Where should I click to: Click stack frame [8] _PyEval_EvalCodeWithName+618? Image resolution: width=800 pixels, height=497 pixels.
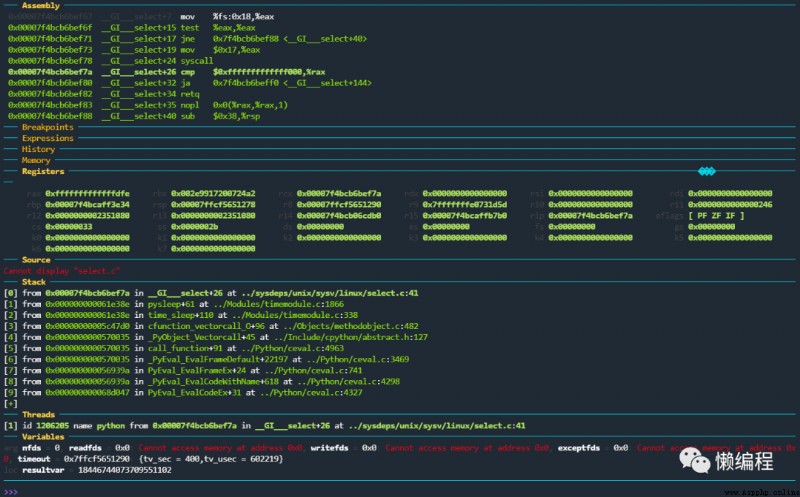click(202, 382)
